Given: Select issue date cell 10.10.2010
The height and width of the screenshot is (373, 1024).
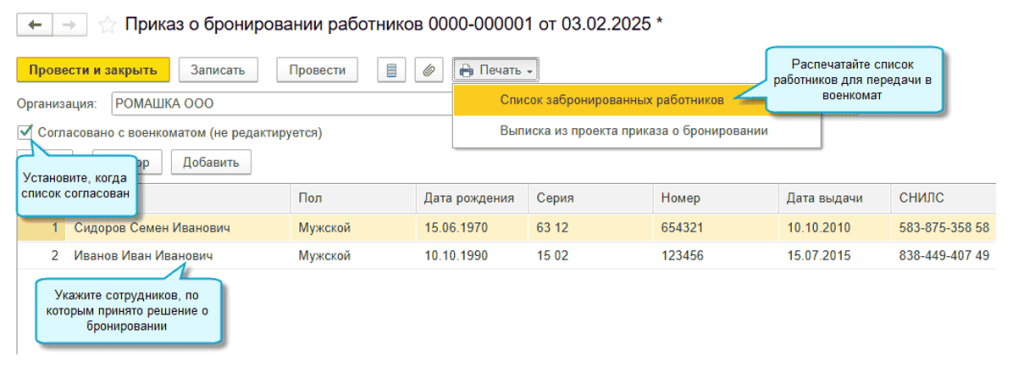Looking at the screenshot, I should tap(834, 228).
